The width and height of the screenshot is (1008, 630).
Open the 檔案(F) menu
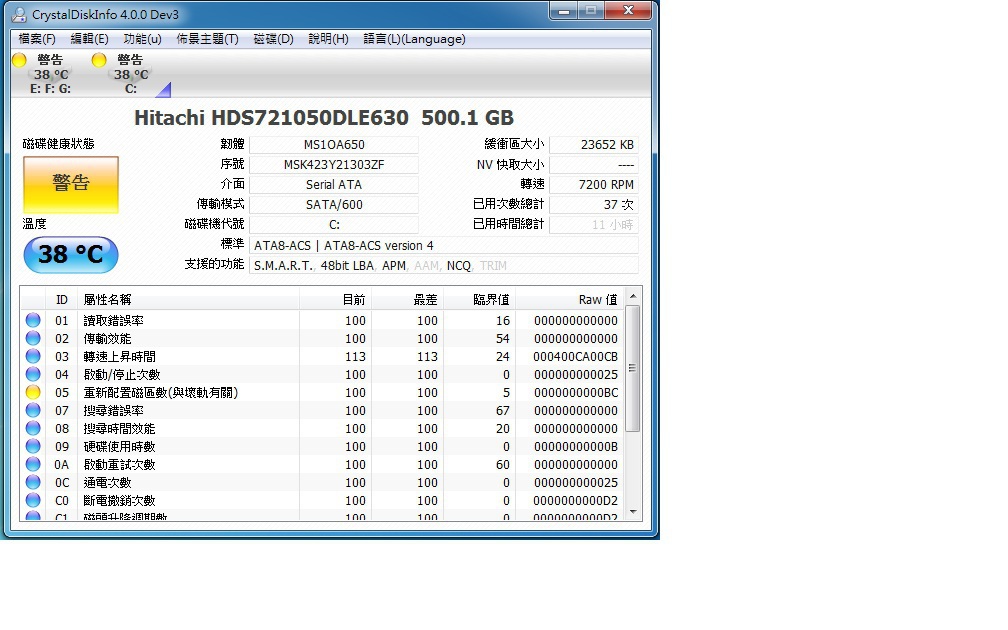click(37, 39)
